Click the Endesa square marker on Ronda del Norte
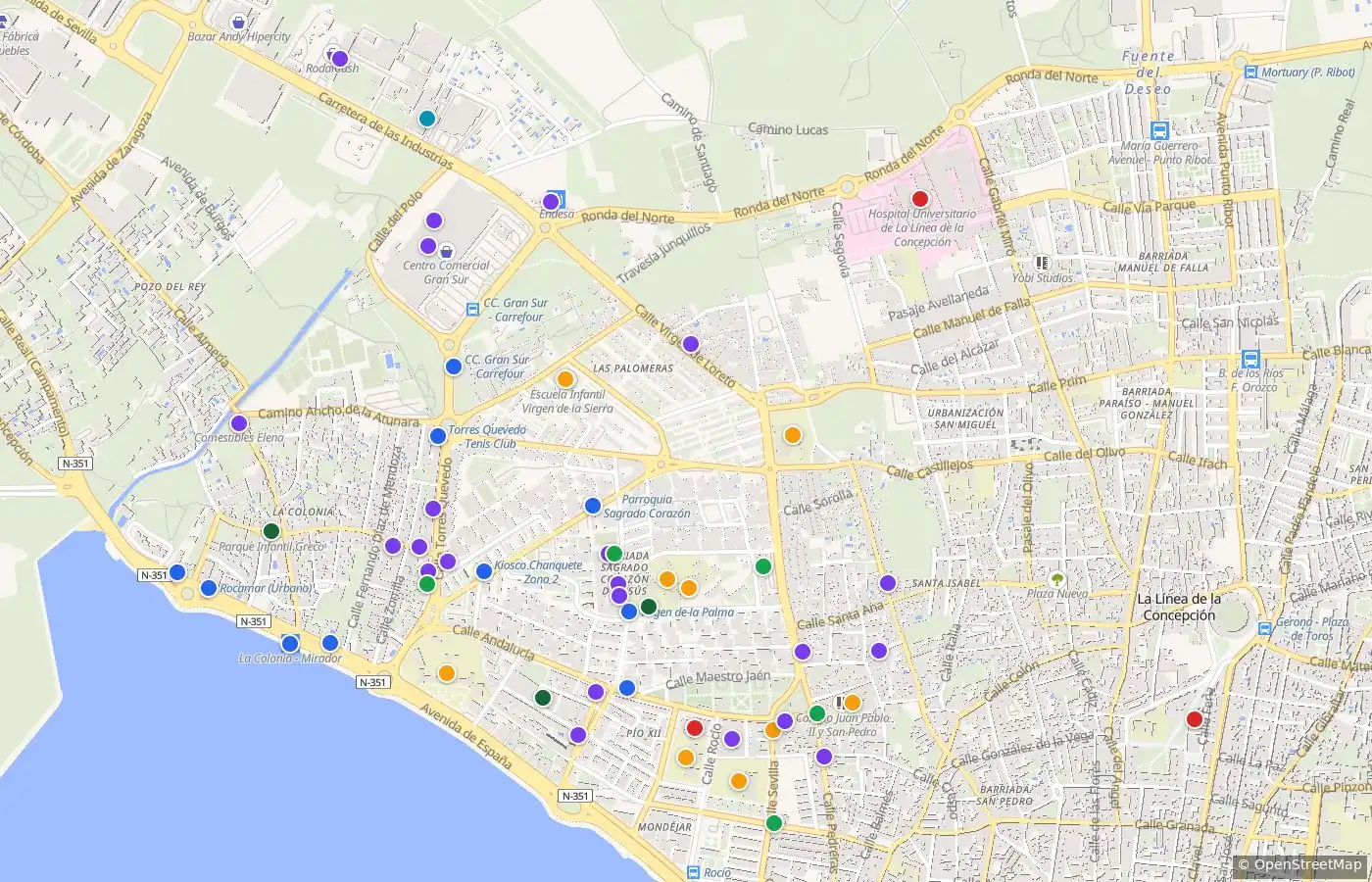 coord(558,198)
